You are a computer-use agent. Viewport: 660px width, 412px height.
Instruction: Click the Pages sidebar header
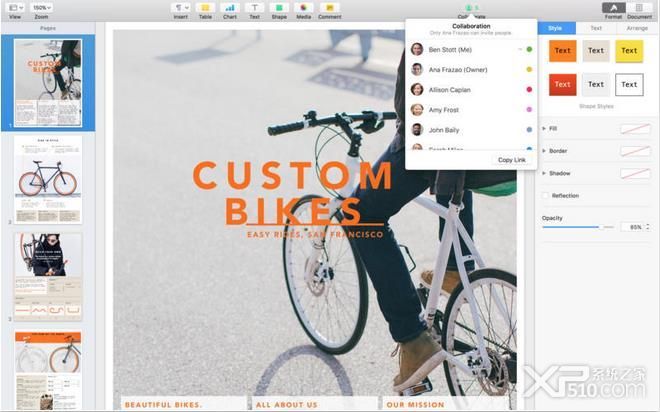click(x=48, y=28)
